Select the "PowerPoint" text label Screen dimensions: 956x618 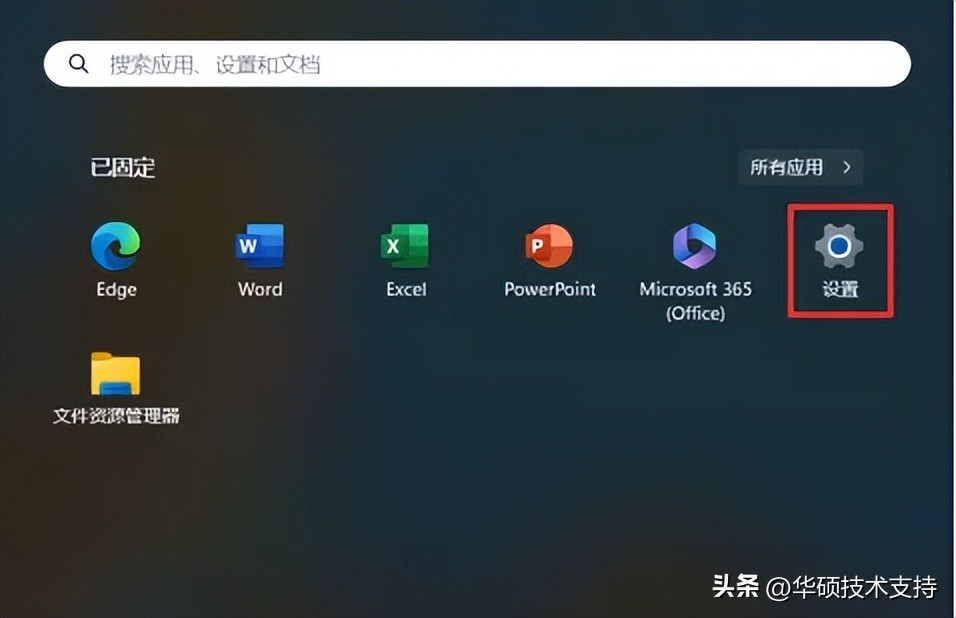pos(550,290)
